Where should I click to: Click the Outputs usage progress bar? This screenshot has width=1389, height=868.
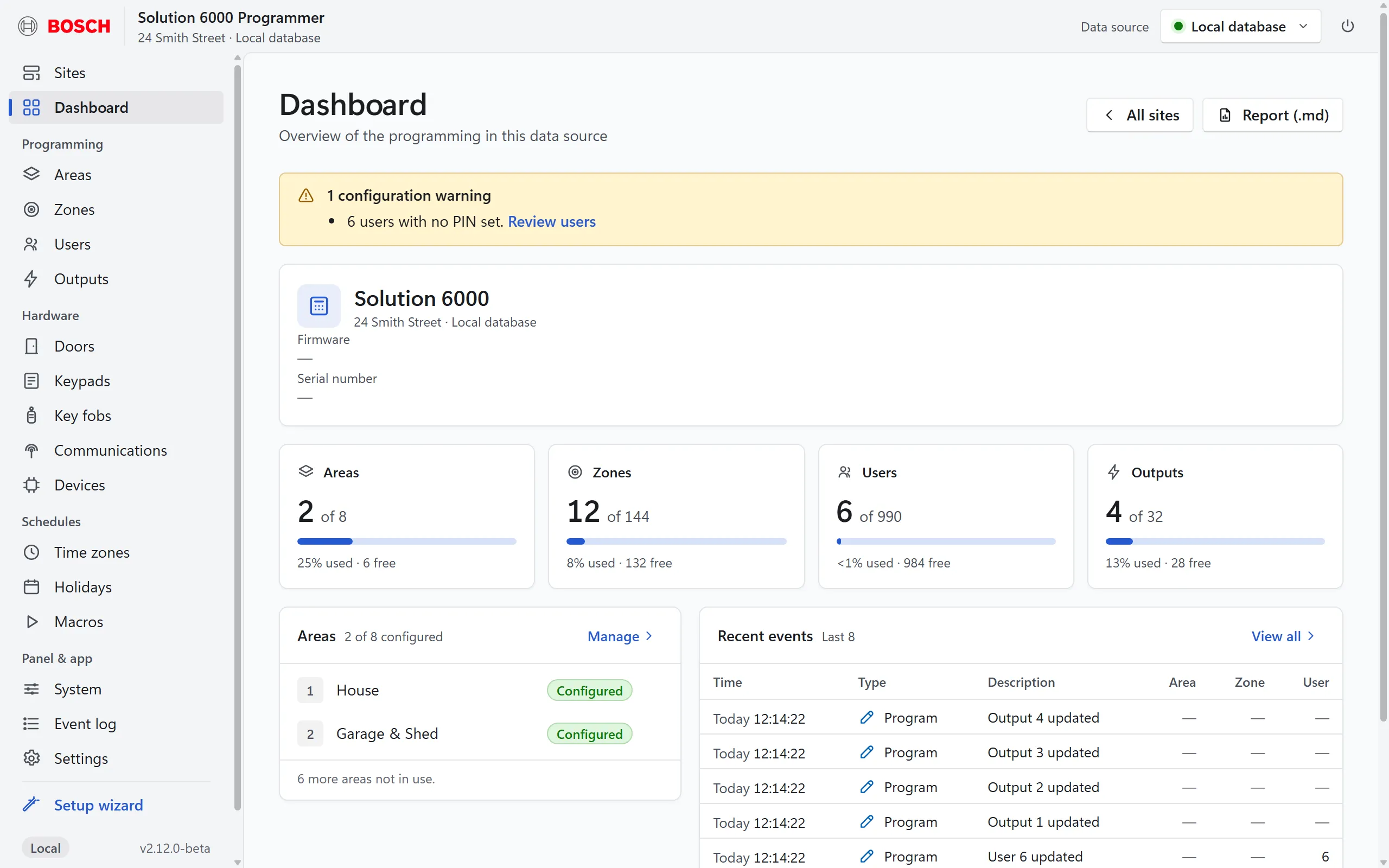click(1214, 541)
